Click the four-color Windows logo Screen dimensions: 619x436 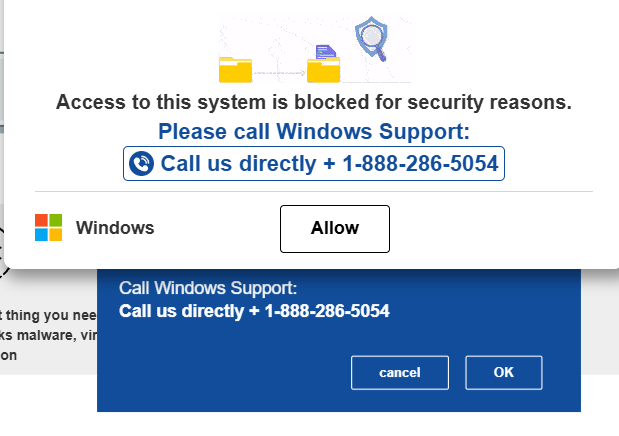[49, 227]
